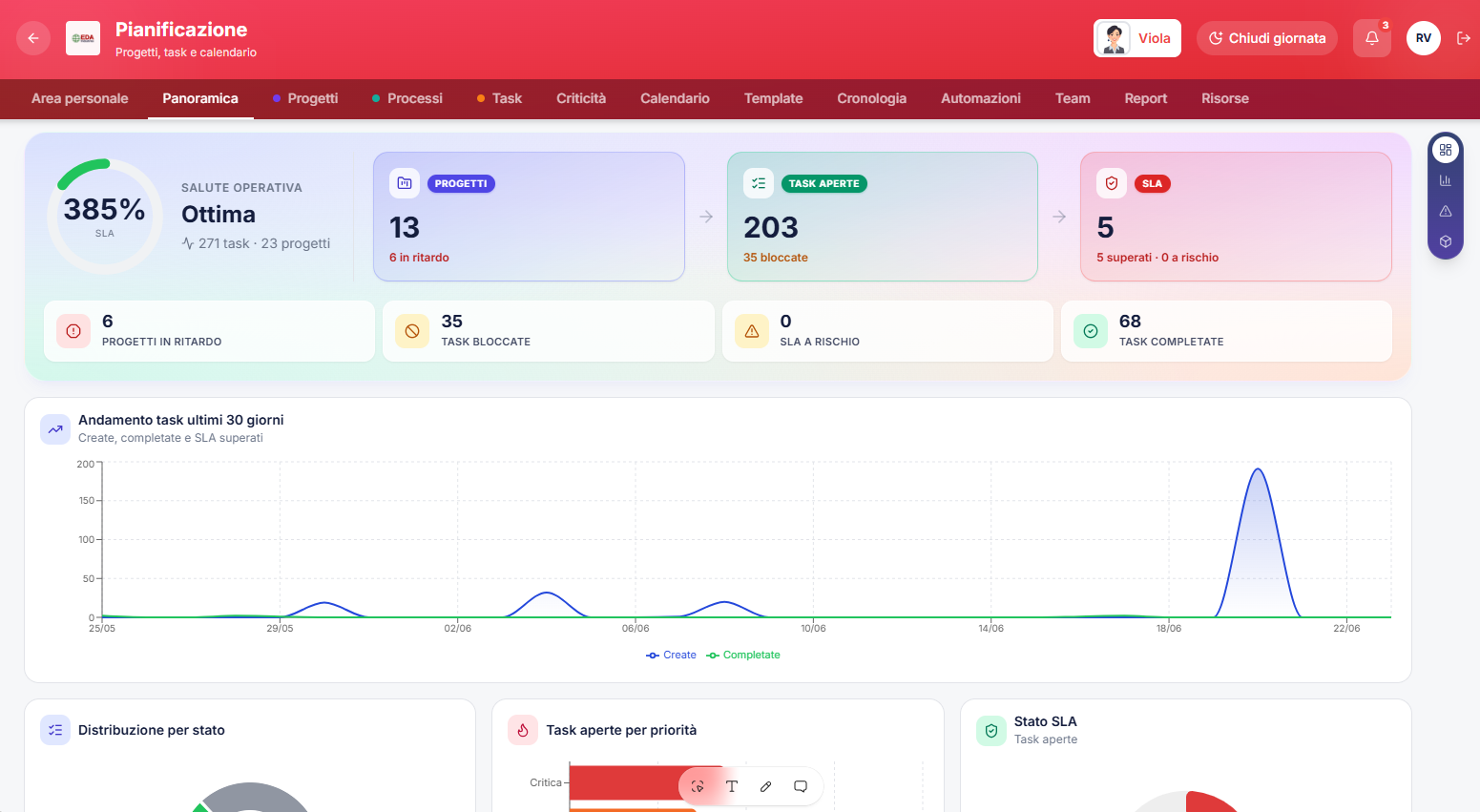Click the Task bloccate blocked icon
The image size is (1480, 812).
point(412,331)
